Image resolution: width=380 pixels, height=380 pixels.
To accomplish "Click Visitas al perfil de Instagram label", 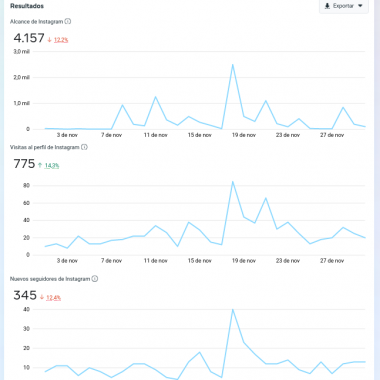I will tap(45, 147).
